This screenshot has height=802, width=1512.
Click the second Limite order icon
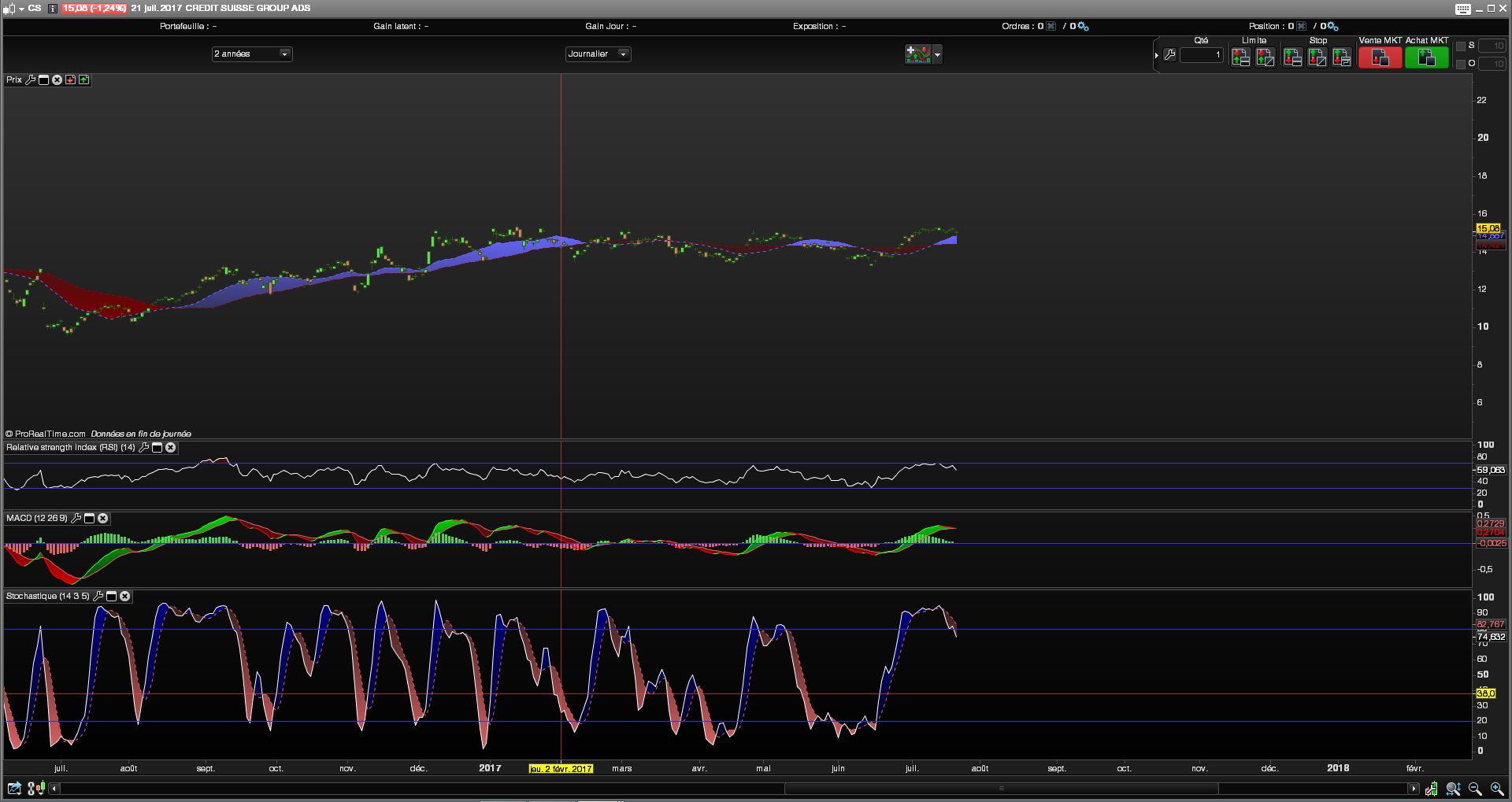pos(1266,57)
